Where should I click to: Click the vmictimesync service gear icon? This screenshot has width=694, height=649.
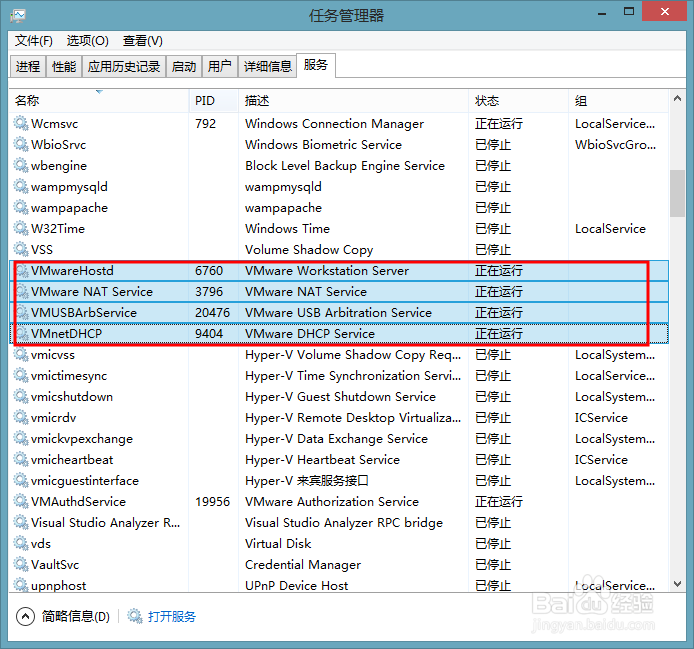point(21,375)
